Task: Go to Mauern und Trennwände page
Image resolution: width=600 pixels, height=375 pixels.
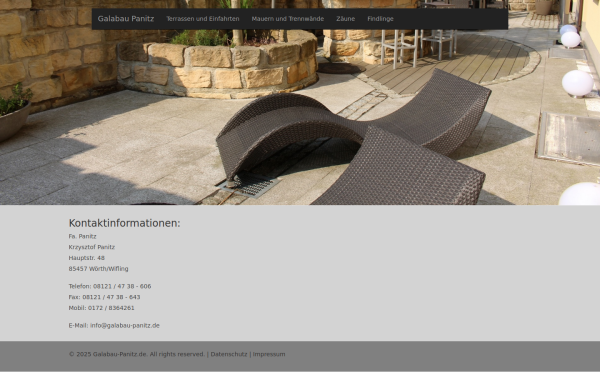Action: [288, 19]
